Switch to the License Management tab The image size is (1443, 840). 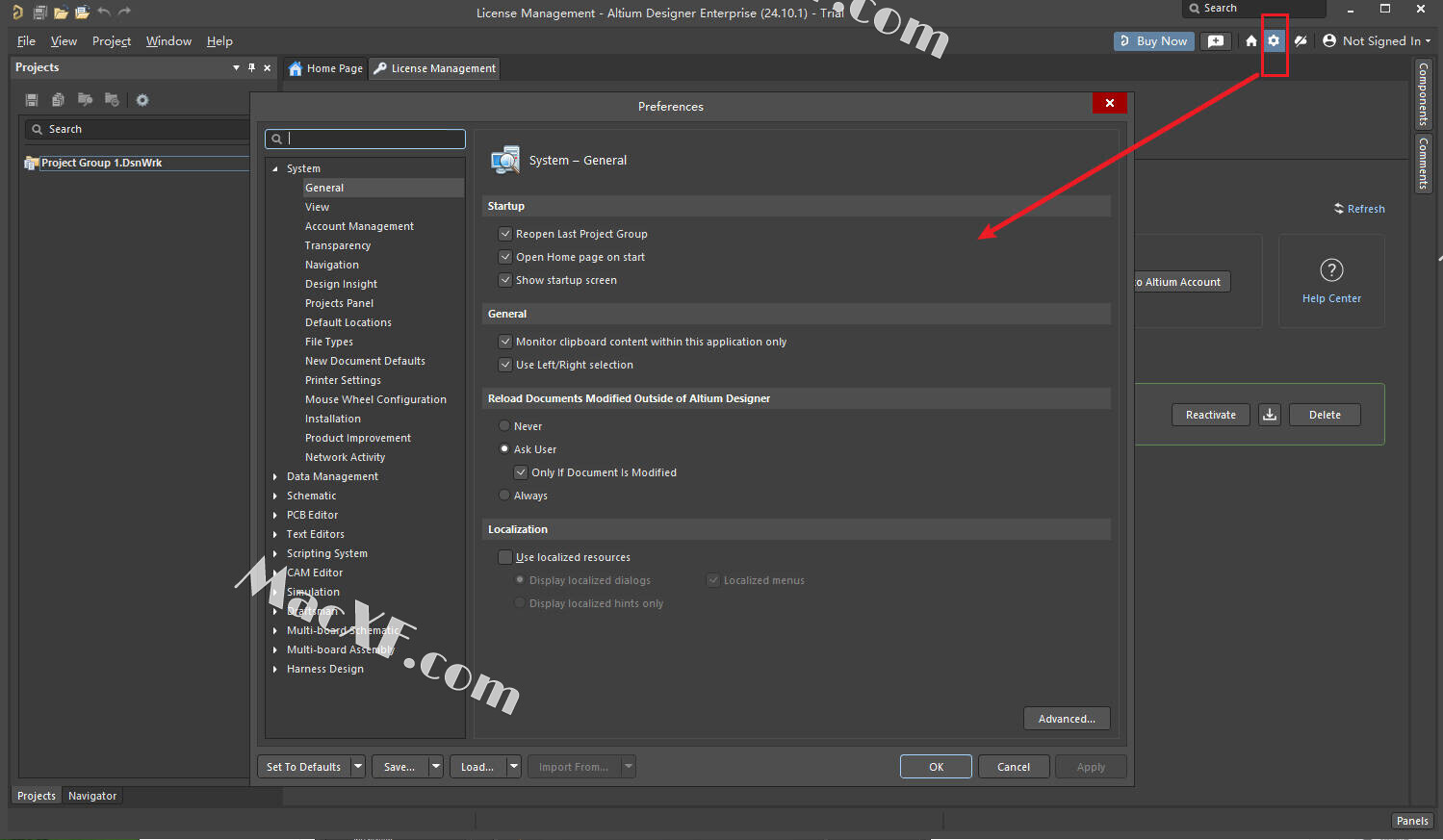(434, 68)
